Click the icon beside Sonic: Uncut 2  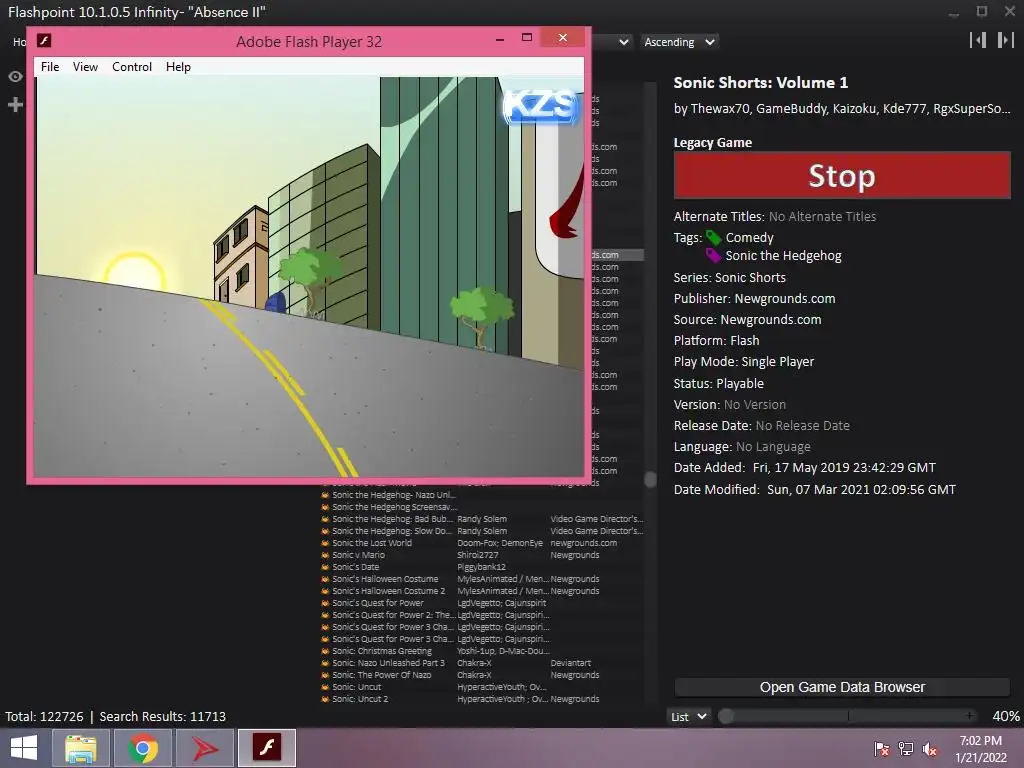tap(325, 699)
